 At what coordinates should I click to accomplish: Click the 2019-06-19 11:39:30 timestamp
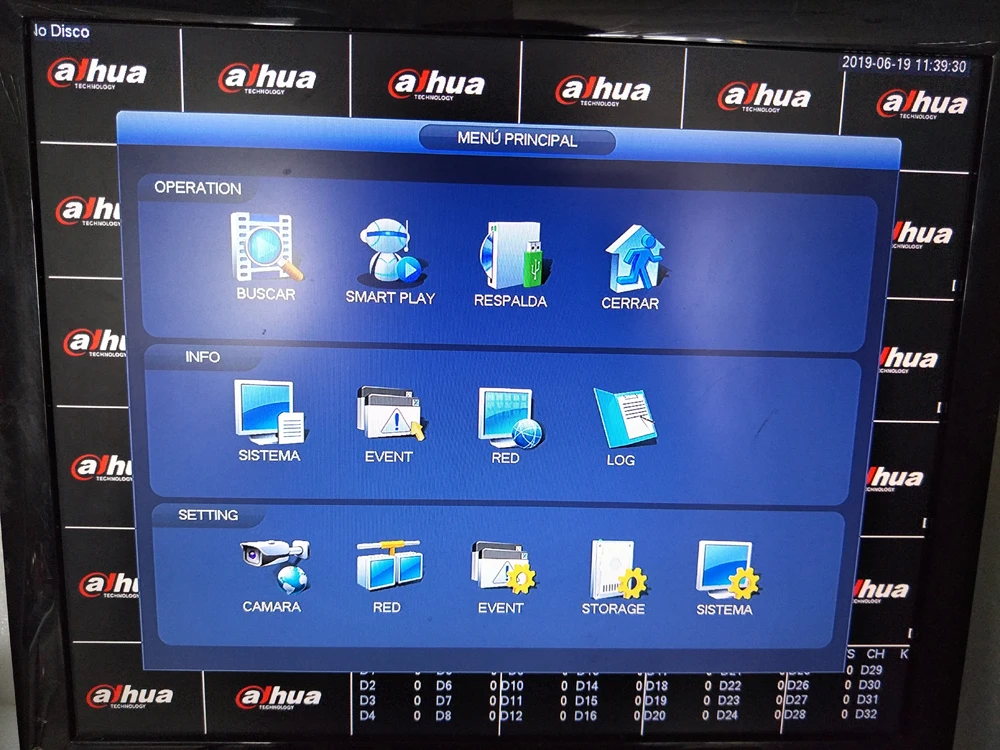[x=904, y=64]
